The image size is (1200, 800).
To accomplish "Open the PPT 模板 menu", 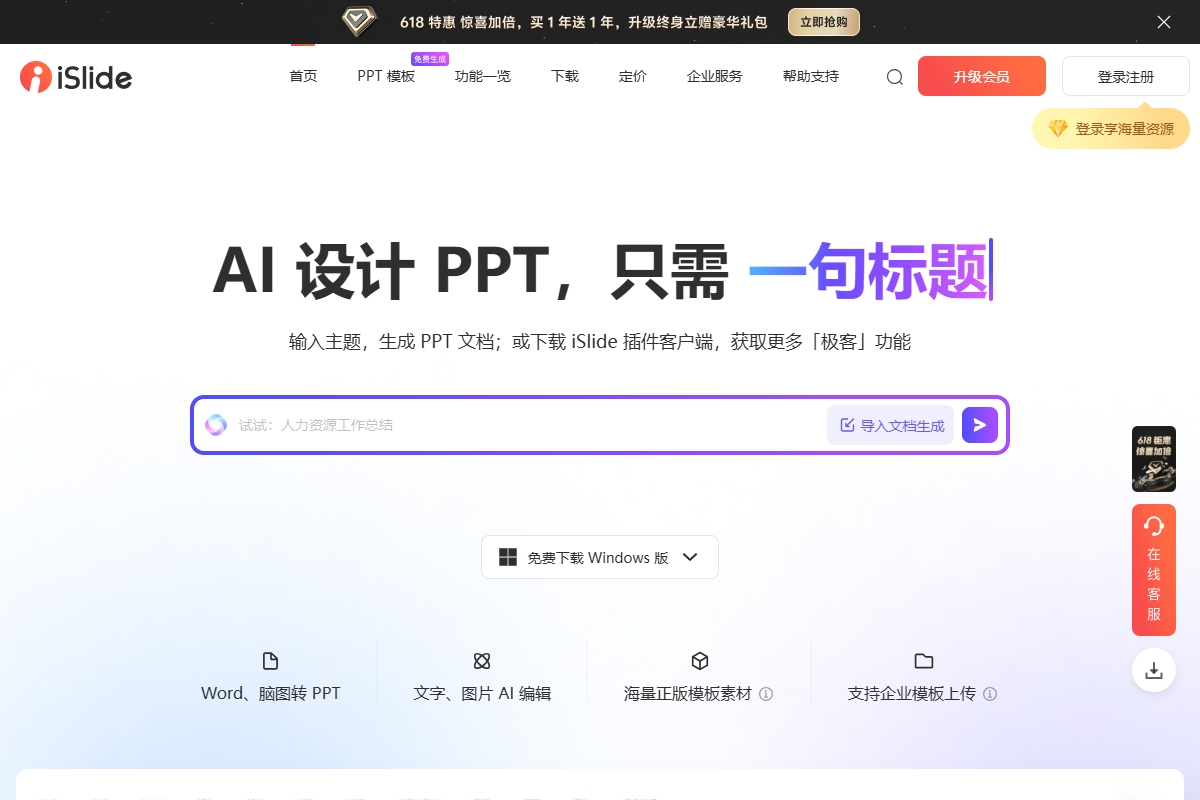I will [386, 77].
